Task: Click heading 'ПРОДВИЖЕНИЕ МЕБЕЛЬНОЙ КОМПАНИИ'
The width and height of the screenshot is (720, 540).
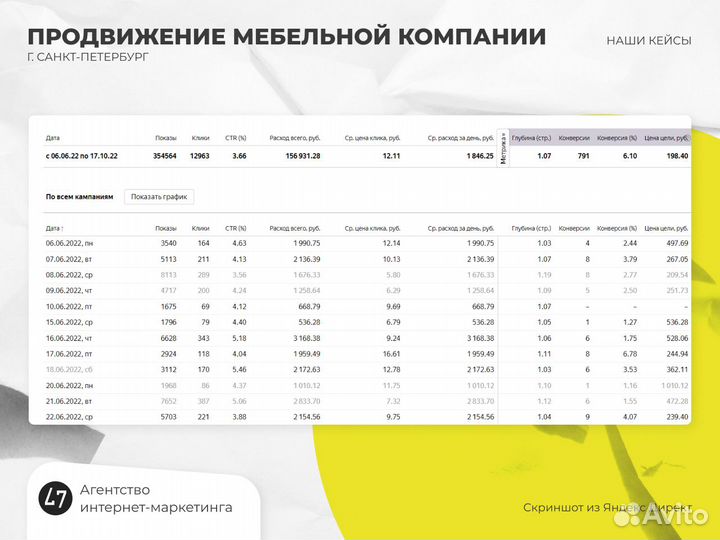Action: (287, 36)
